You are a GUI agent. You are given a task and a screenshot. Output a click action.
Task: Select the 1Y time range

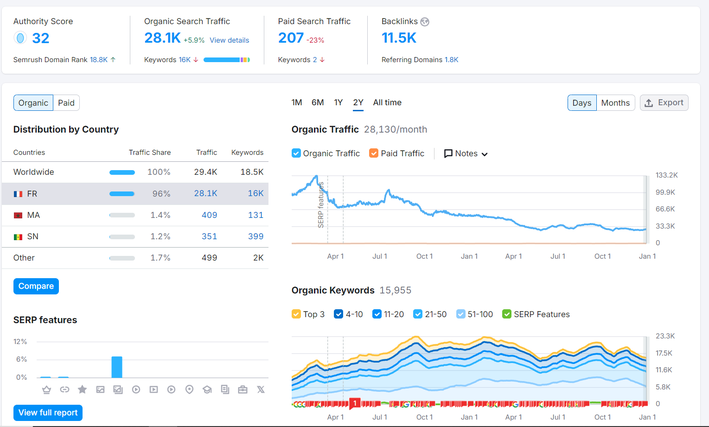click(x=338, y=103)
